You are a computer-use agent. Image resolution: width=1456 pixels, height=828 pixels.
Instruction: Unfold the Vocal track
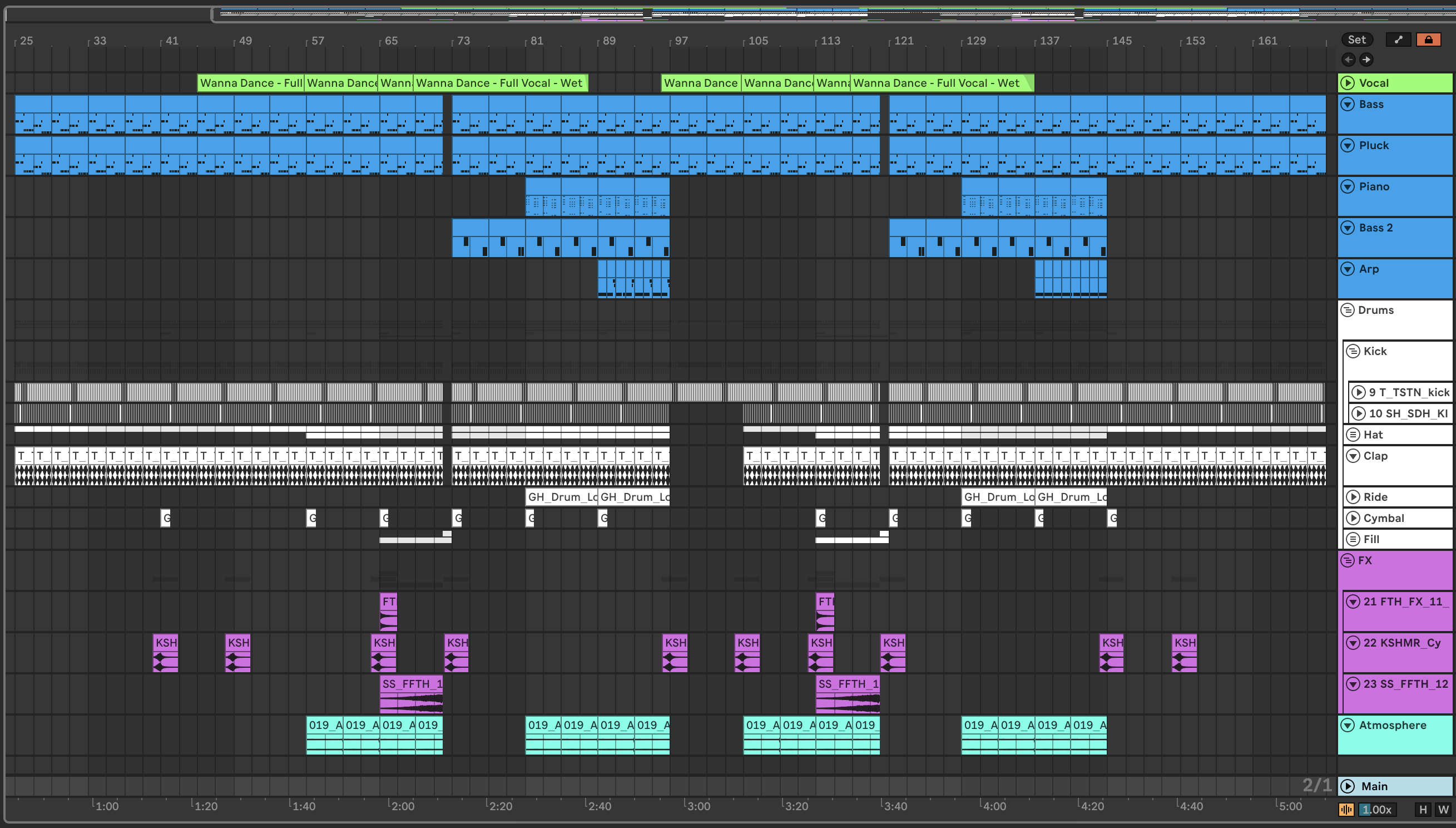[x=1348, y=83]
